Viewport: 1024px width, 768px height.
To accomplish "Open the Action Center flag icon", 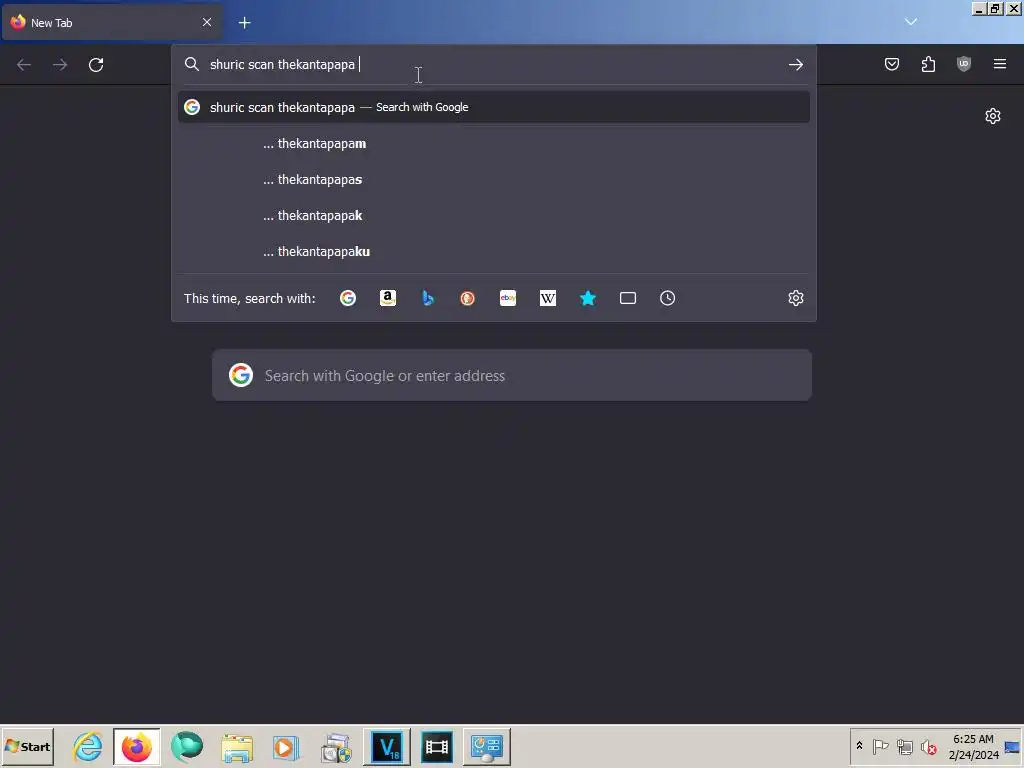I will coord(880,746).
